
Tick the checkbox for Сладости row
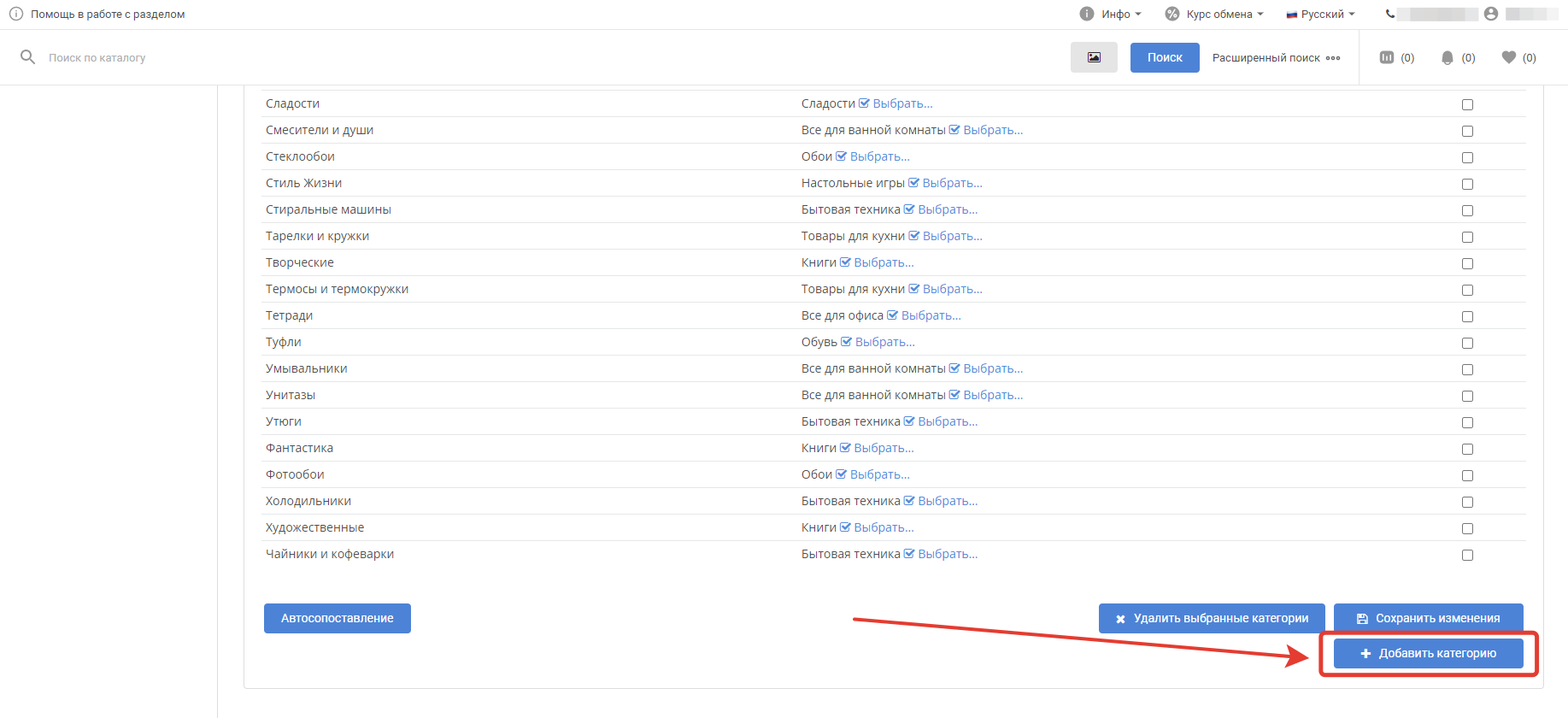click(1467, 104)
